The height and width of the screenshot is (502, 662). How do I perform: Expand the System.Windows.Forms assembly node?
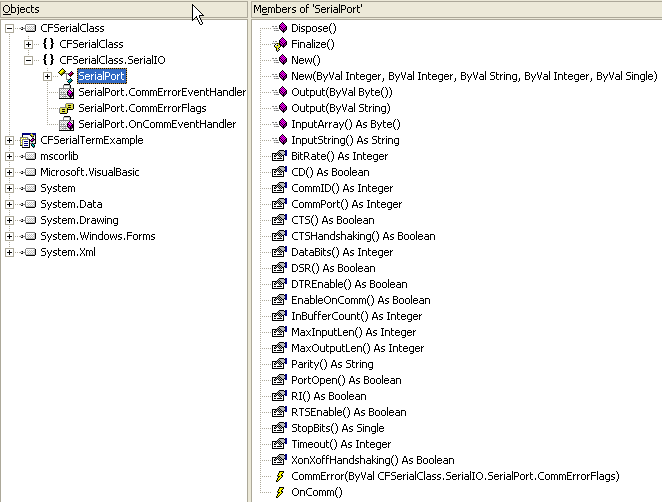point(10,237)
